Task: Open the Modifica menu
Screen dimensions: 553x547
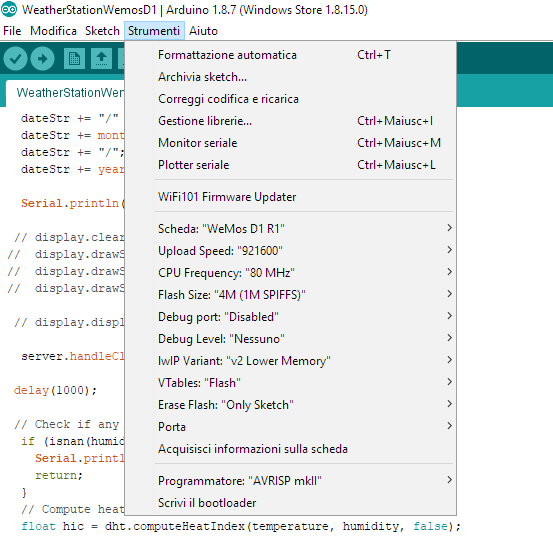Action: pos(53,31)
